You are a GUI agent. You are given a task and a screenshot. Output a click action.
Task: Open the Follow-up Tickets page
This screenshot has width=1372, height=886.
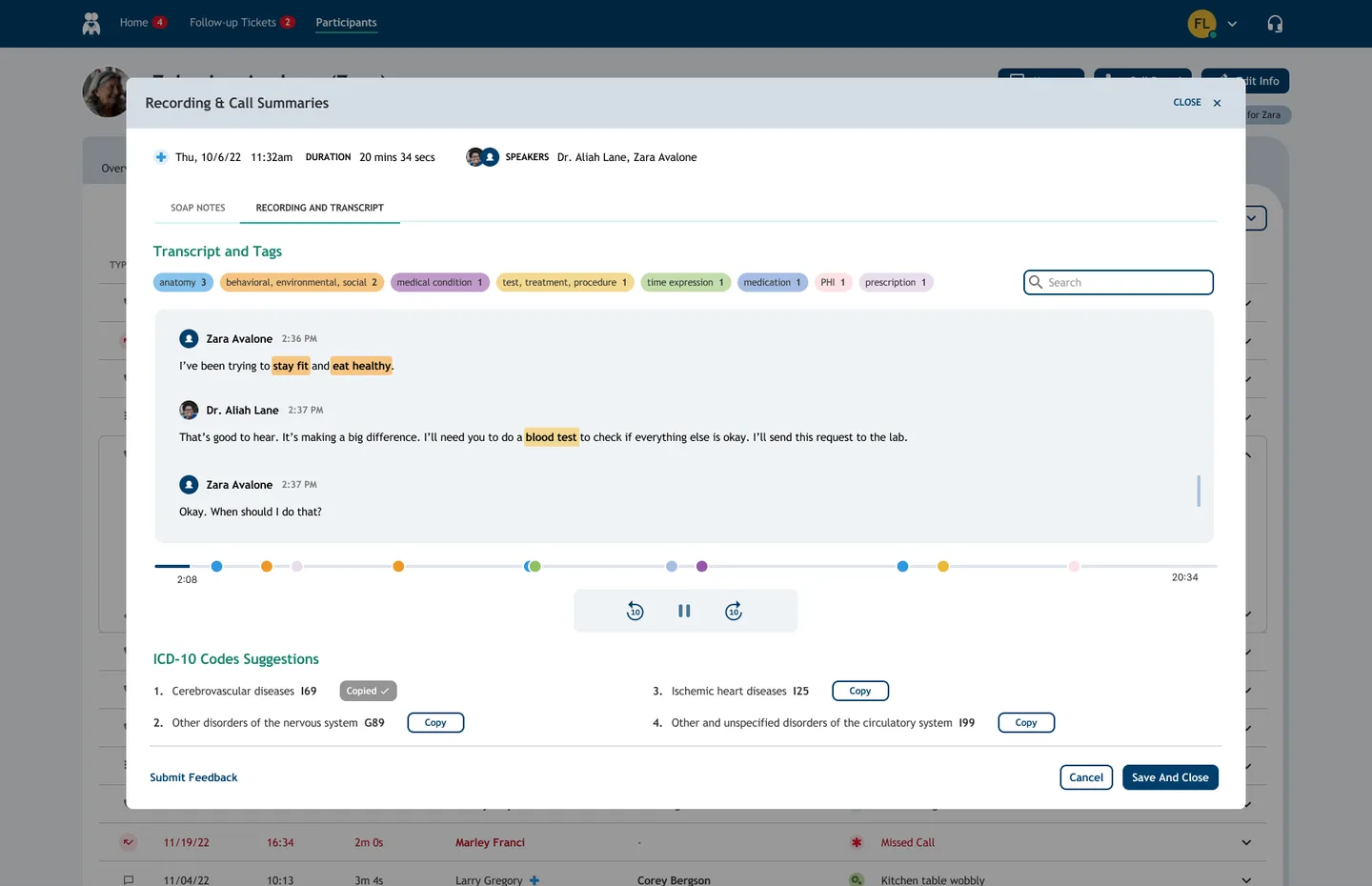click(x=233, y=21)
